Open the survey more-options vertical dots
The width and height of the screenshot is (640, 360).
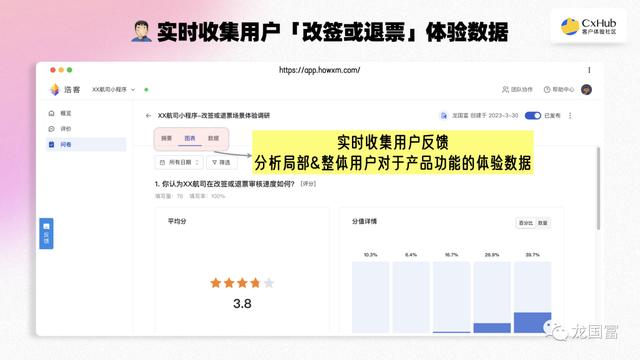point(570,116)
